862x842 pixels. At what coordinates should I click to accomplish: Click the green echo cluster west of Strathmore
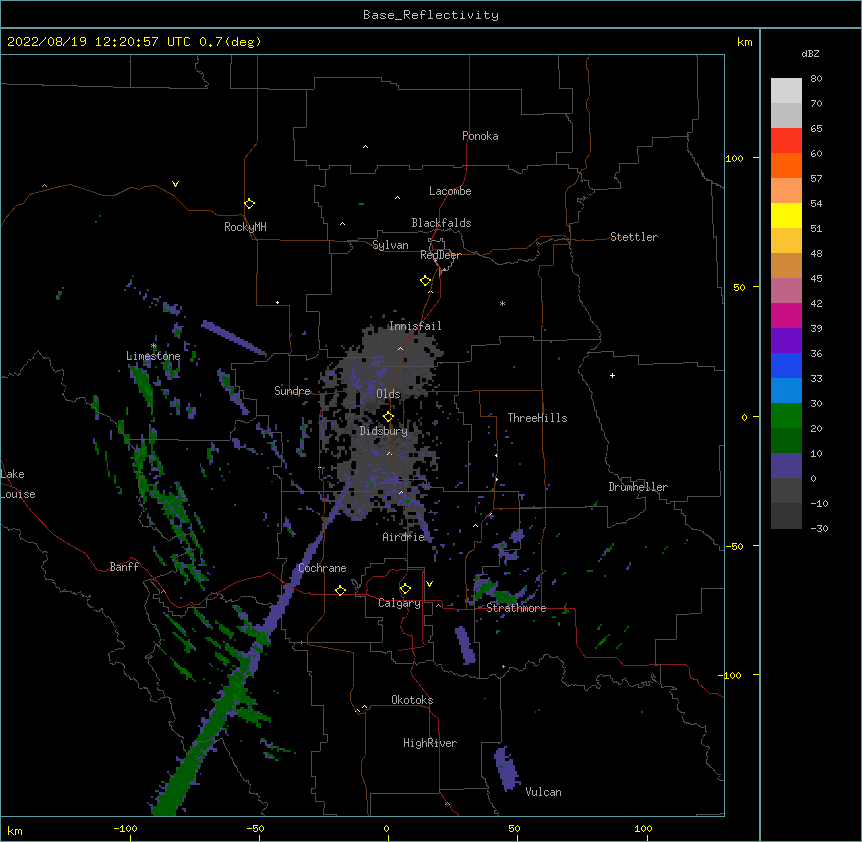point(495,591)
